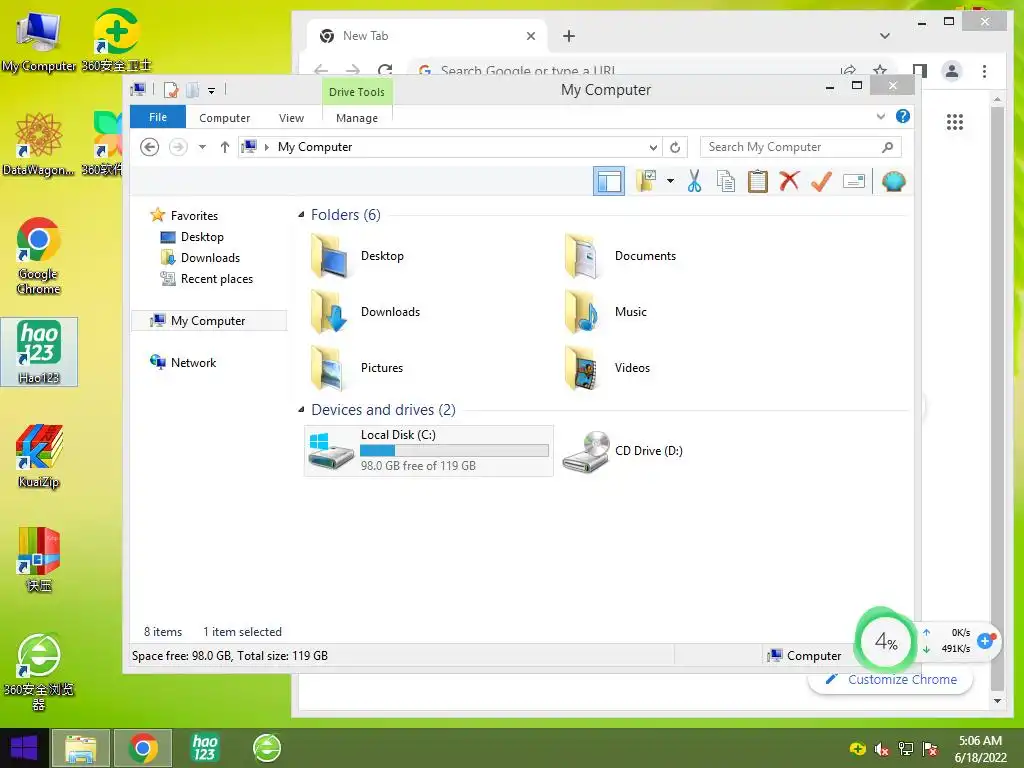Click the quick access Properties icon
This screenshot has width=1024, height=768.
[171, 90]
